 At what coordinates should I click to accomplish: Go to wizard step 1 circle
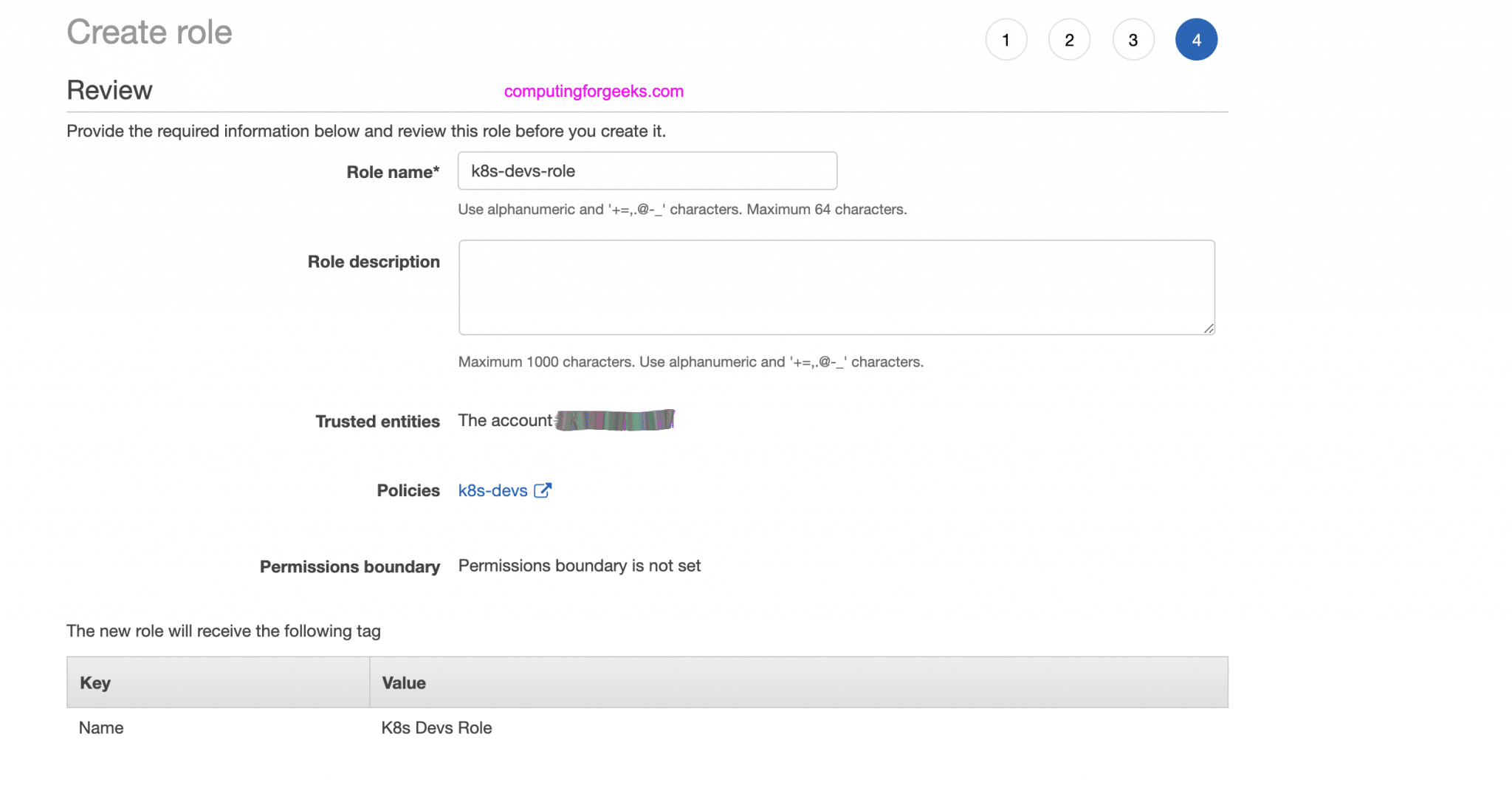[x=1006, y=40]
